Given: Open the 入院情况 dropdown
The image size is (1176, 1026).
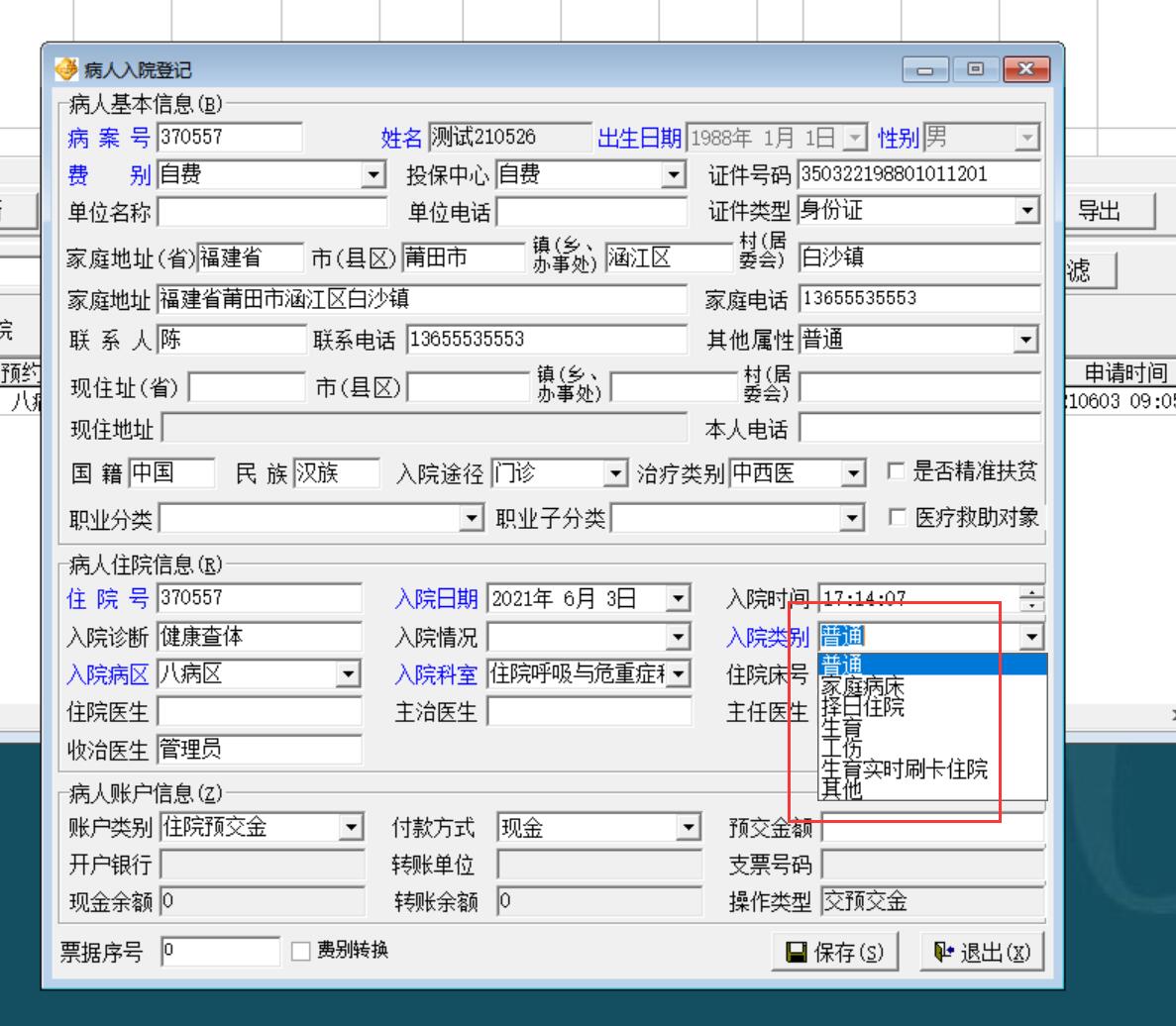Looking at the screenshot, I should [678, 637].
